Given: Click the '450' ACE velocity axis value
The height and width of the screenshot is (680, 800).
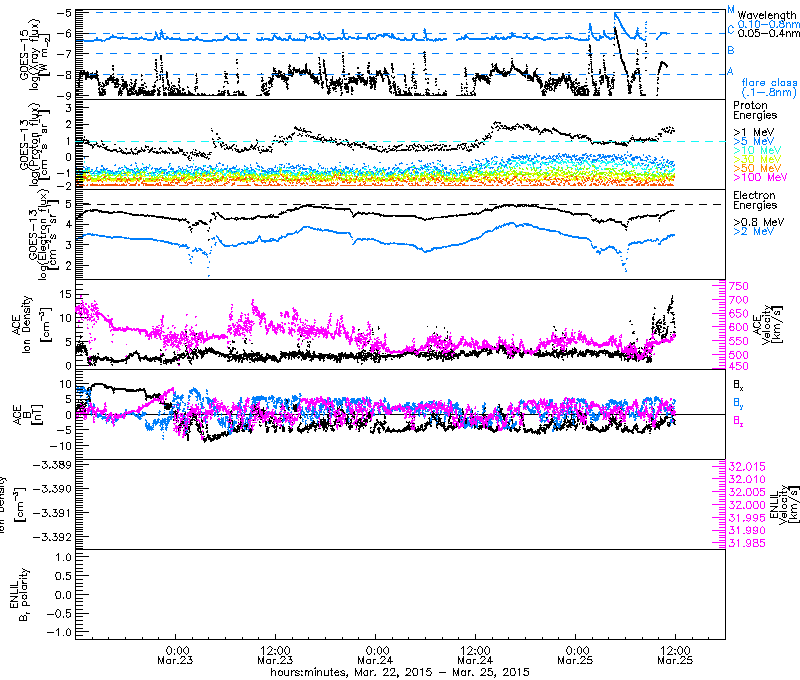Looking at the screenshot, I should tap(739, 366).
